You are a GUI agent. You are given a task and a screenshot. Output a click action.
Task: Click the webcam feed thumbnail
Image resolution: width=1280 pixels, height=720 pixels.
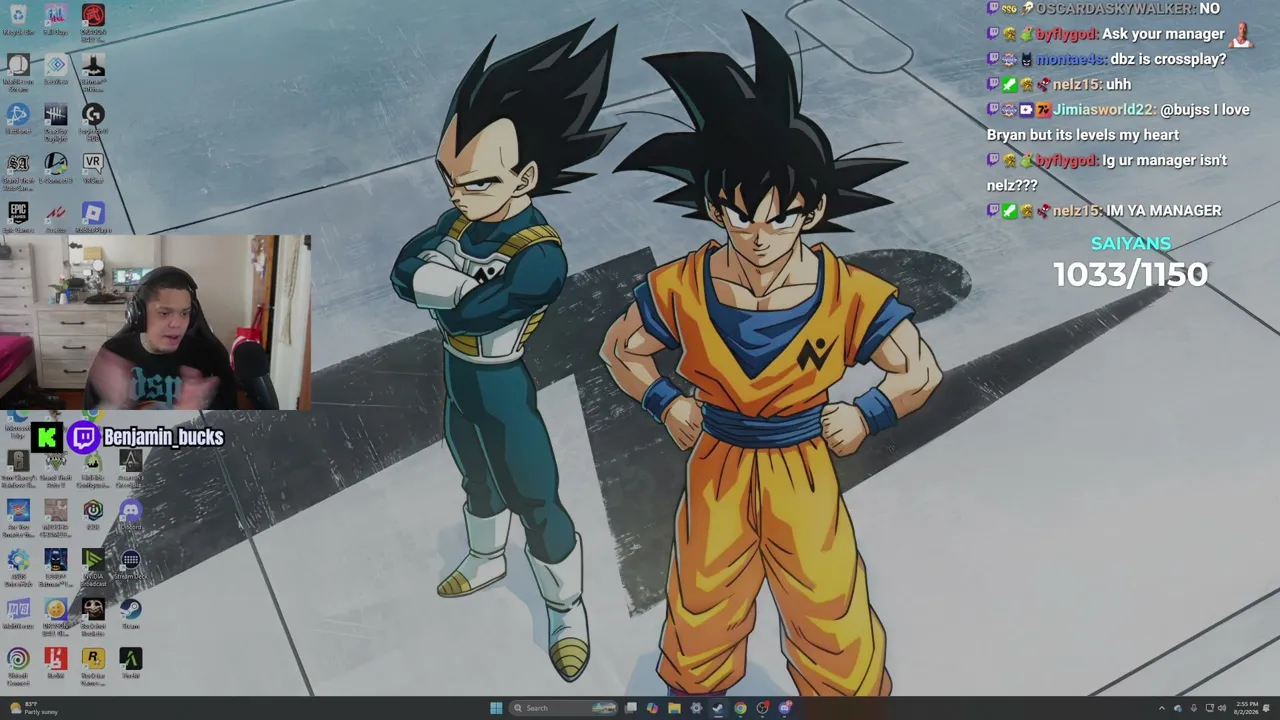[x=155, y=323]
